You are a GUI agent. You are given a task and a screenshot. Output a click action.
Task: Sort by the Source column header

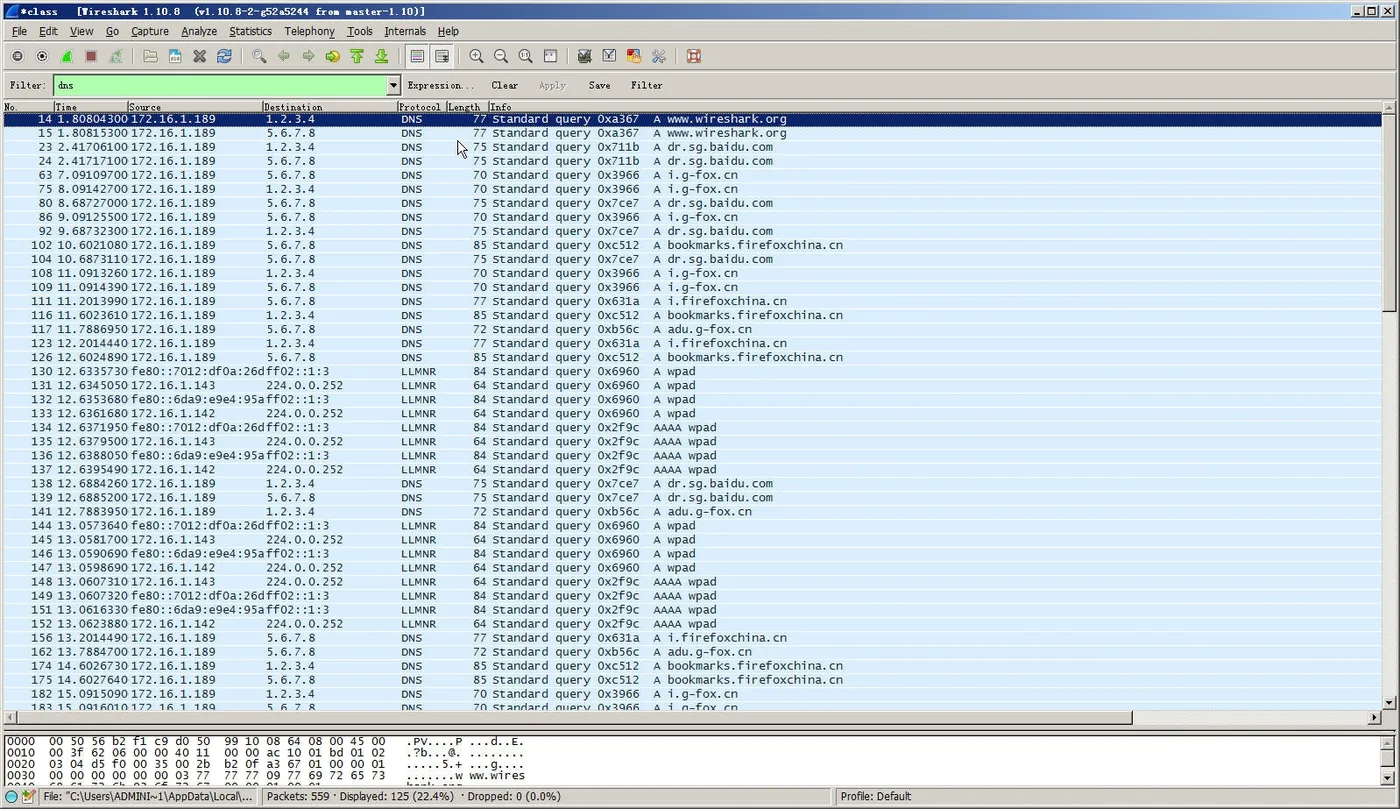tap(195, 107)
